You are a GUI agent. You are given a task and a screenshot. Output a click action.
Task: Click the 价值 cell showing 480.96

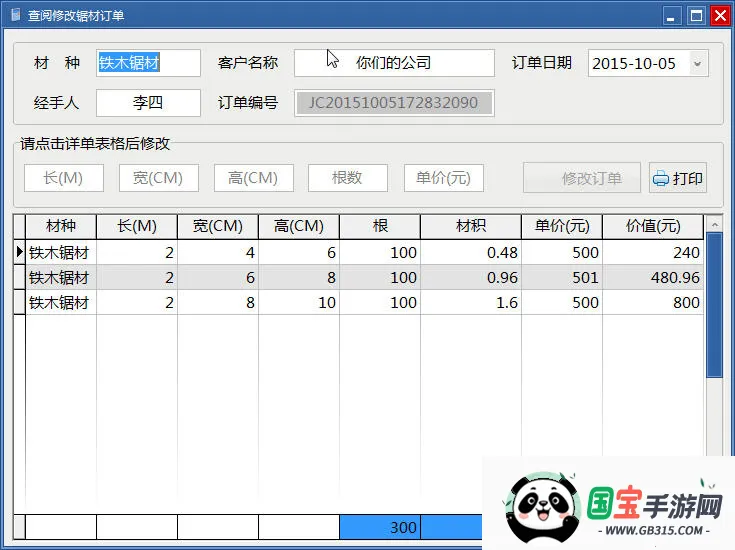[653, 277]
